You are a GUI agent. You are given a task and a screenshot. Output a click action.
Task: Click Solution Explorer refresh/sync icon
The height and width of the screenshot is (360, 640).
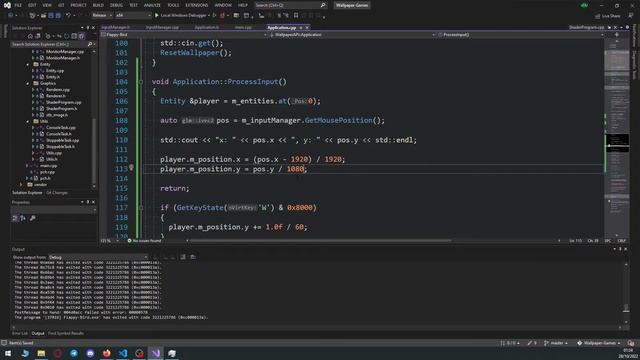click(67, 36)
